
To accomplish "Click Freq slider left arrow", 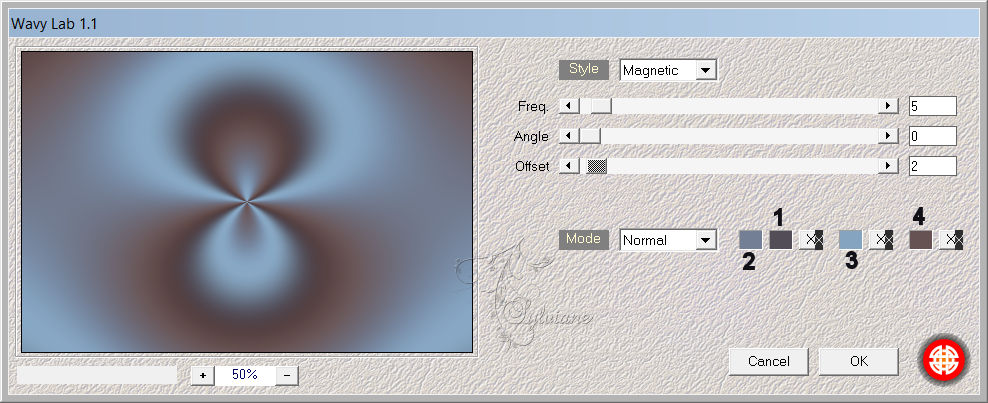I will click(570, 106).
